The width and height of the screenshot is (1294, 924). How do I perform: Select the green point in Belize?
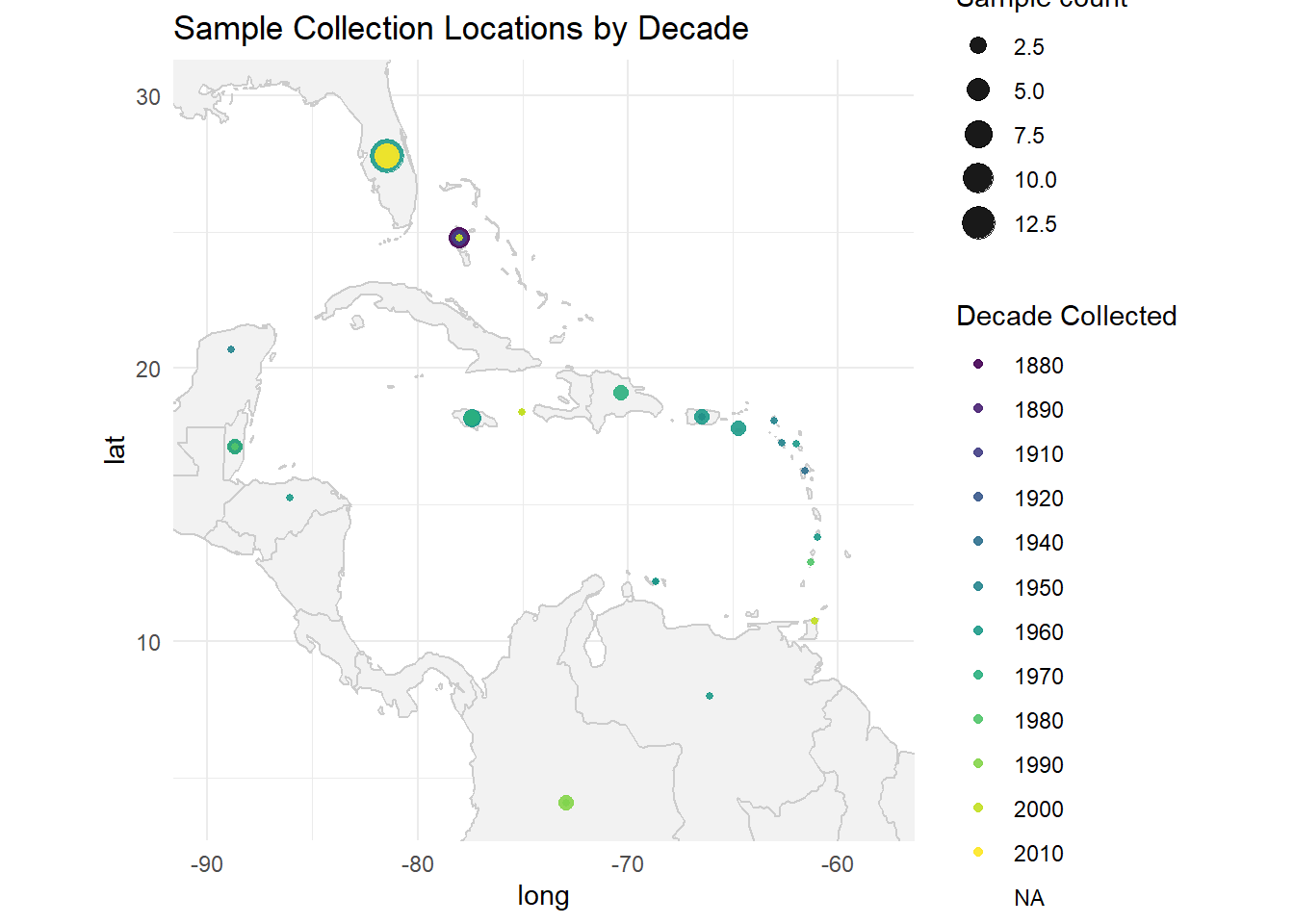coord(235,447)
